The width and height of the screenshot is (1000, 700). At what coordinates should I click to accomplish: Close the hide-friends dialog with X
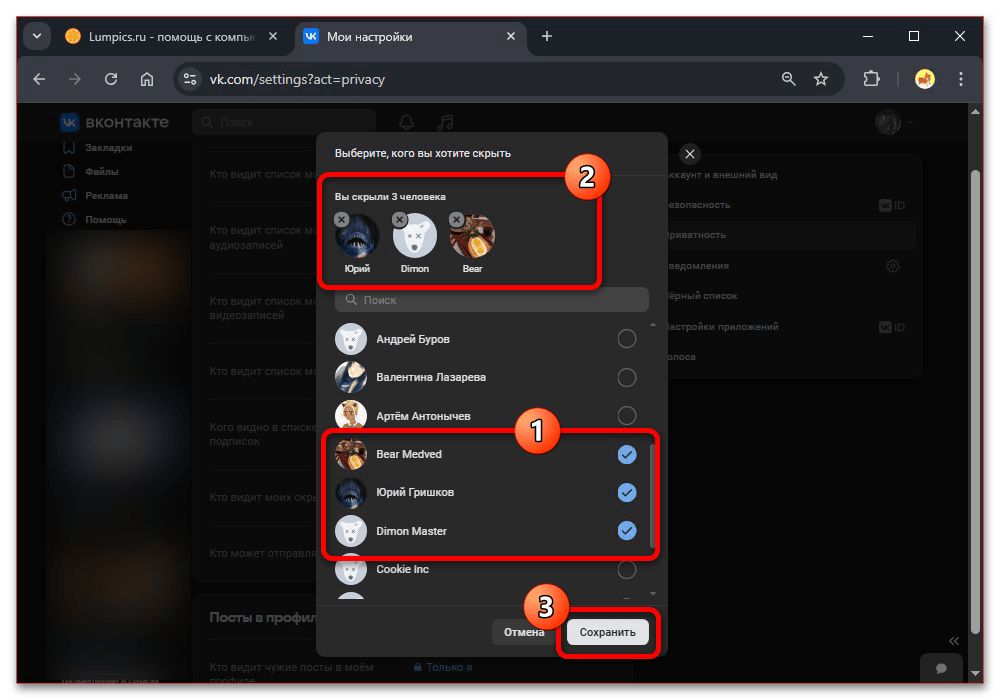(689, 154)
